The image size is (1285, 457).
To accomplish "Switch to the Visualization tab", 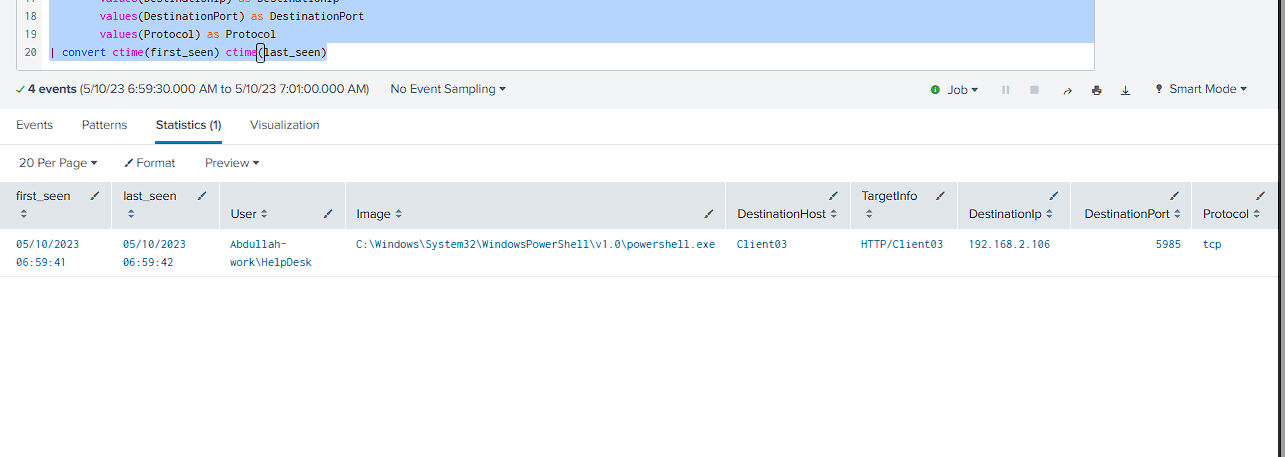I will (x=285, y=125).
